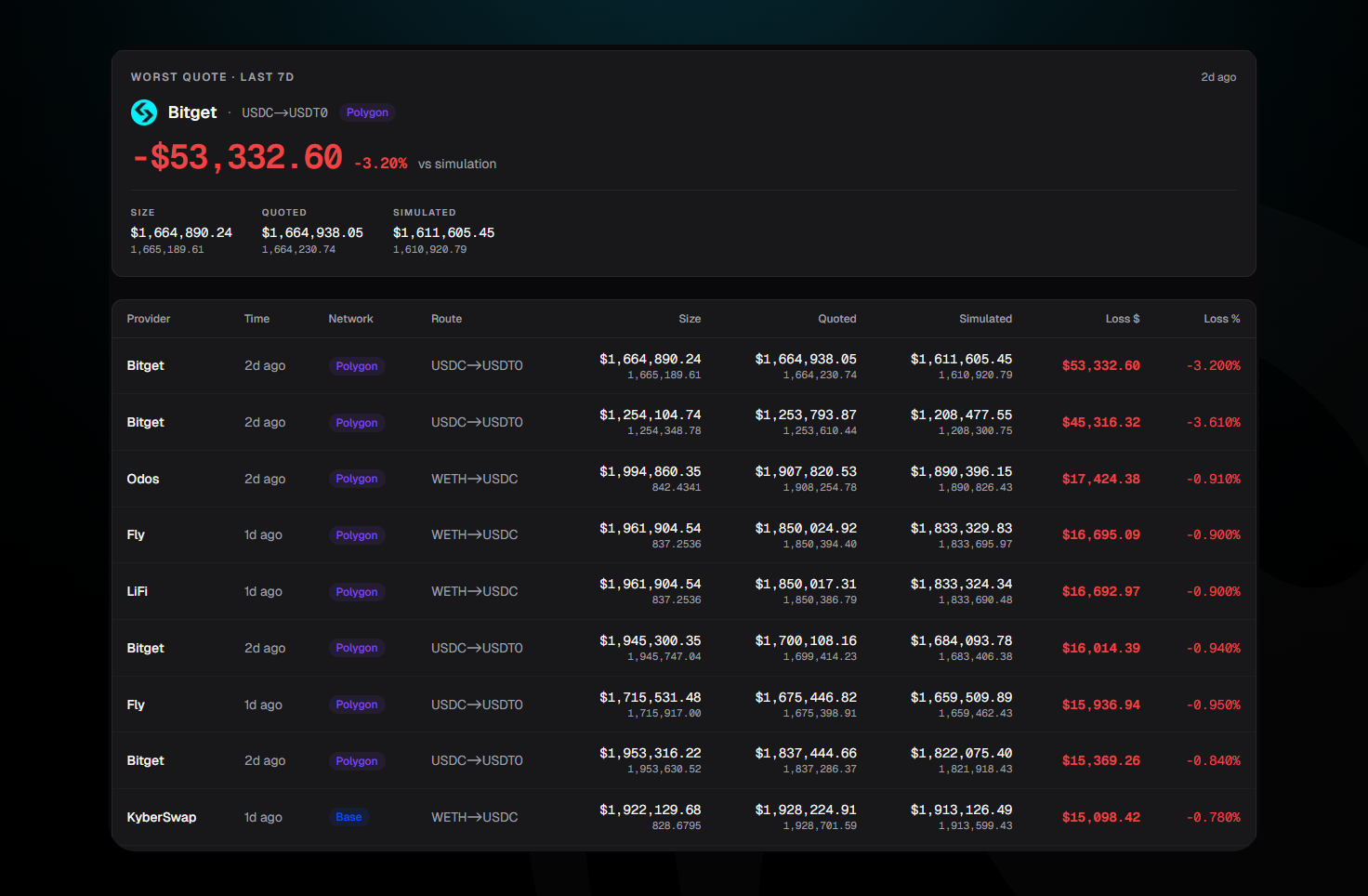The width and height of the screenshot is (1368, 896).
Task: Sort by the Network column header
Action: click(350, 319)
